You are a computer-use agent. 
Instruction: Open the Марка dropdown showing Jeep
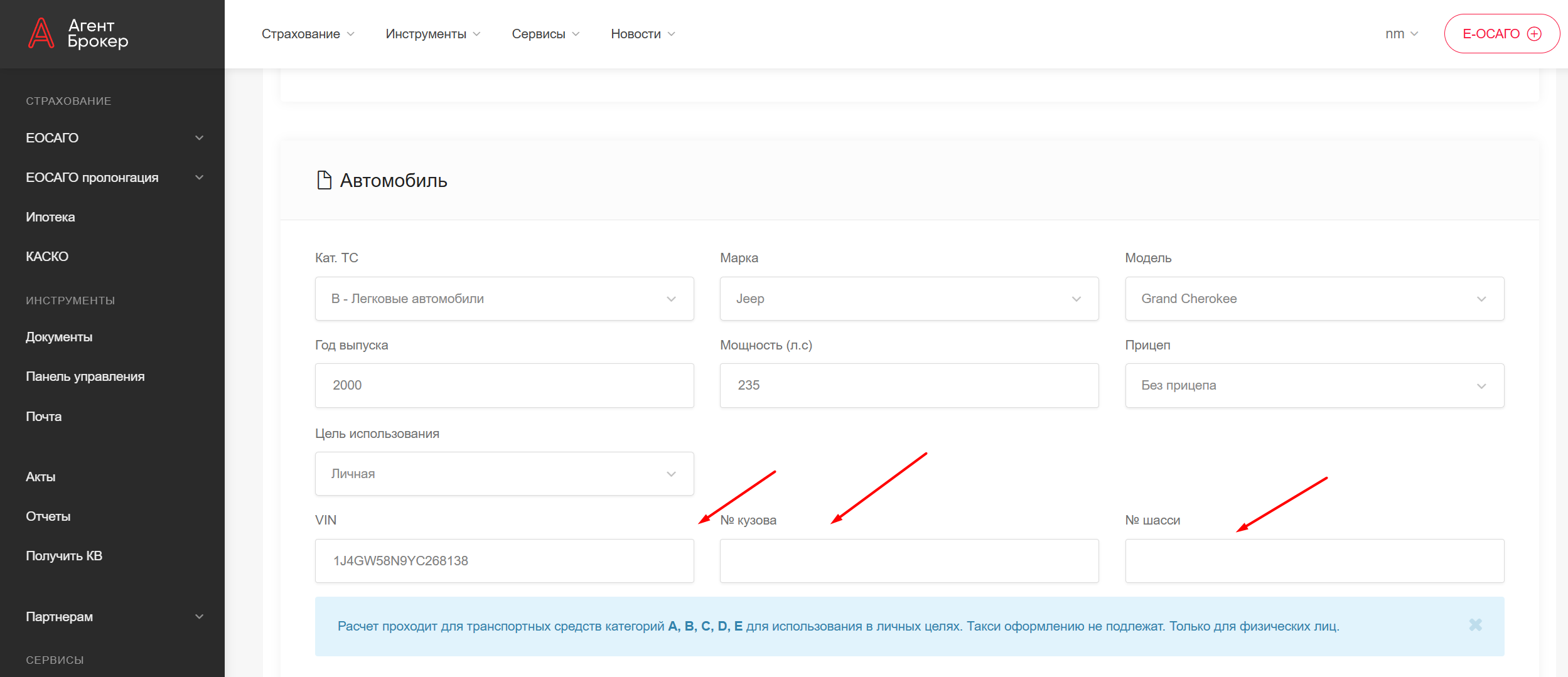(908, 299)
